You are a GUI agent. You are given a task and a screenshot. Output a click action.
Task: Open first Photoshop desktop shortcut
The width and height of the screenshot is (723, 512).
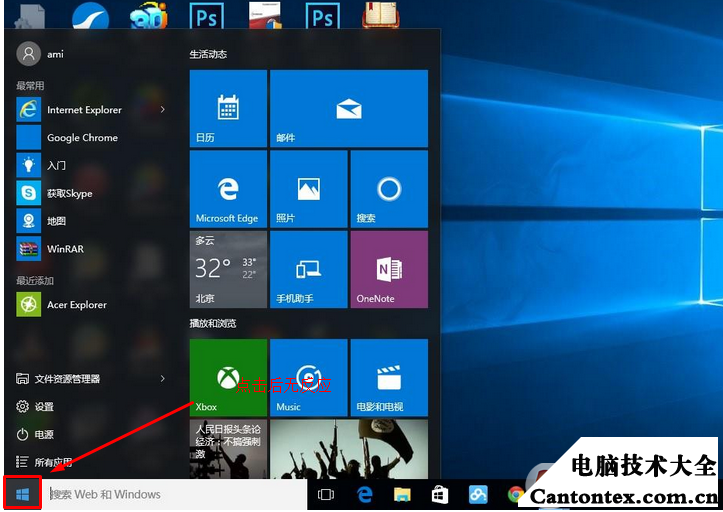click(x=207, y=15)
